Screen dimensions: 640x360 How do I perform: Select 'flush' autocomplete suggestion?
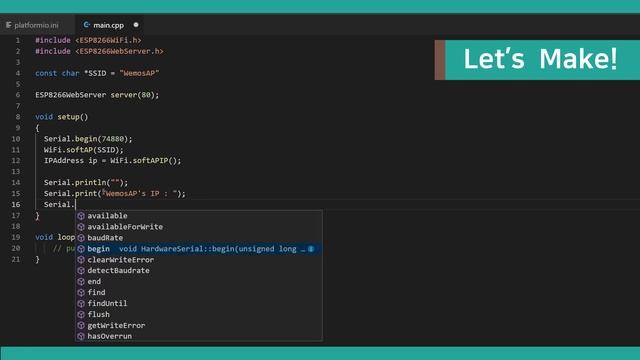(199, 315)
